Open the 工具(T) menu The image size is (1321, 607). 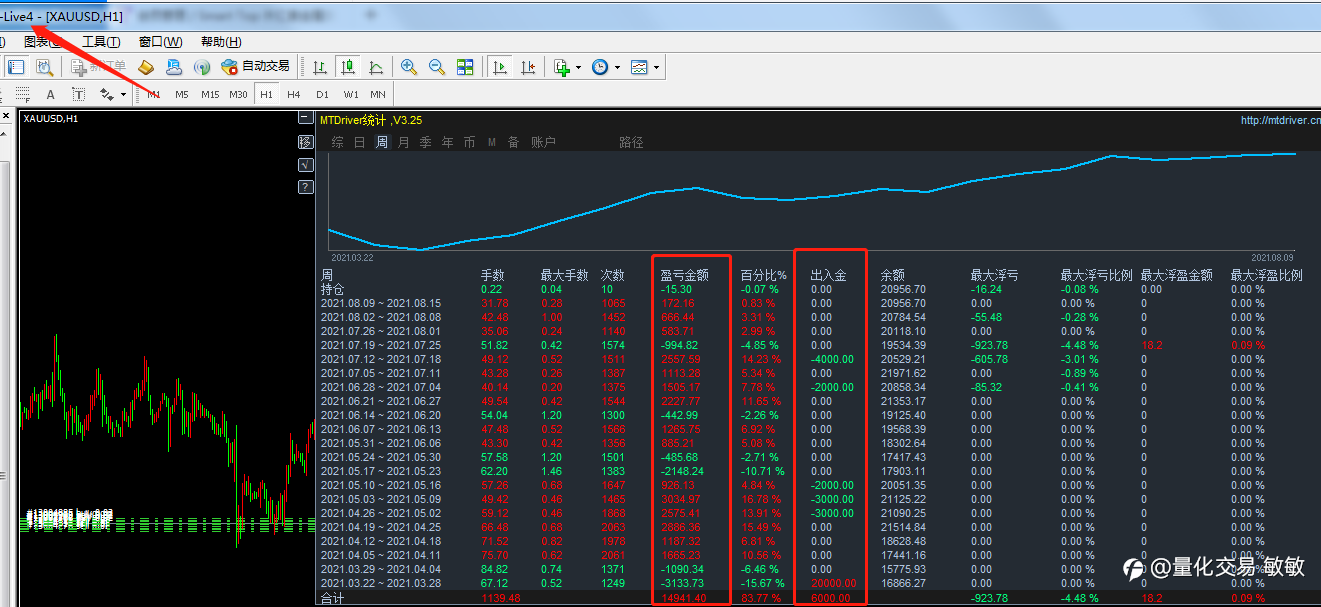100,42
